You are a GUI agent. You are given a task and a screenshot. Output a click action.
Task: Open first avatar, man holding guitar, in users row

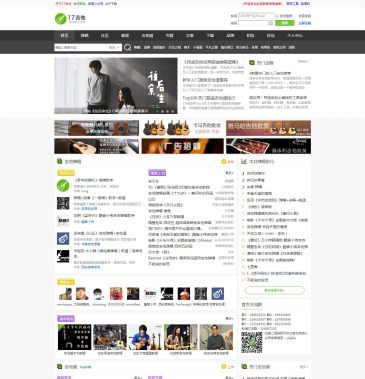pos(65,294)
